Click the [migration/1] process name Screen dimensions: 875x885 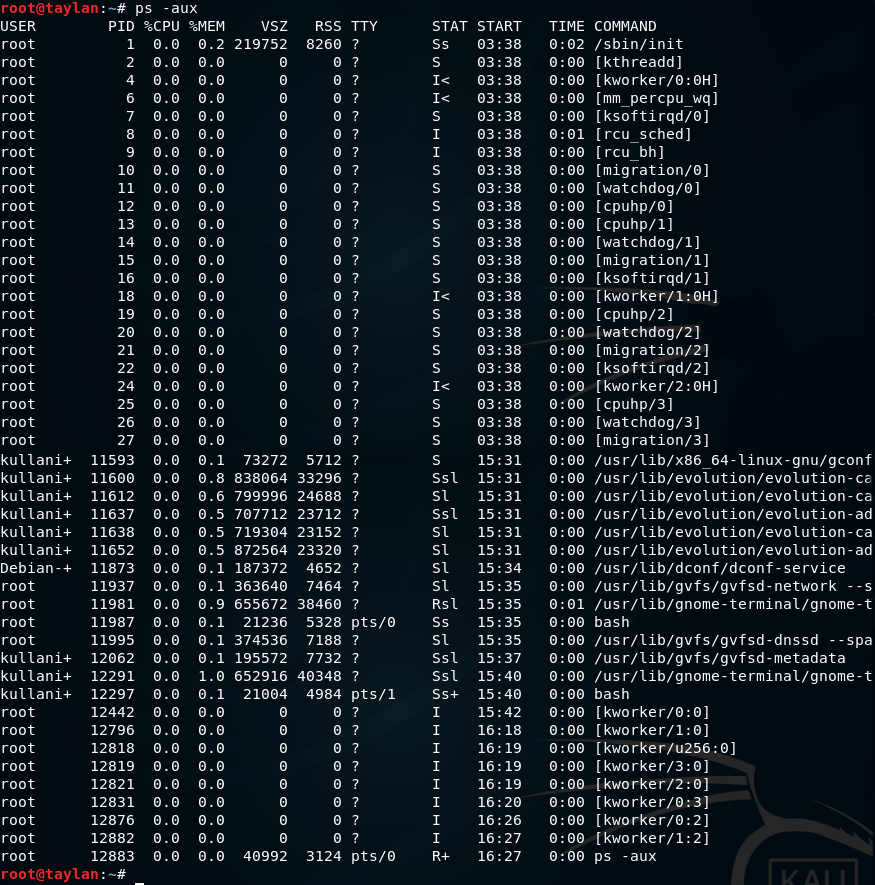point(652,261)
